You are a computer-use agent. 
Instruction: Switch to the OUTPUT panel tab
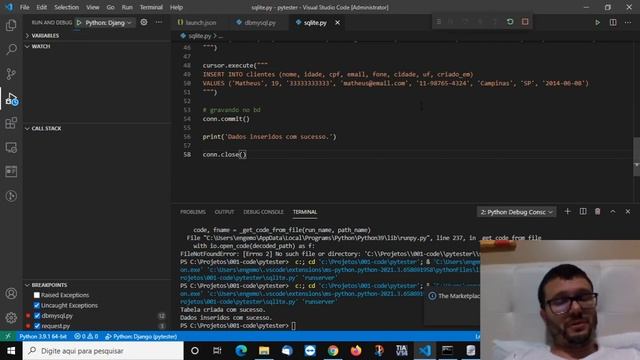coord(224,212)
